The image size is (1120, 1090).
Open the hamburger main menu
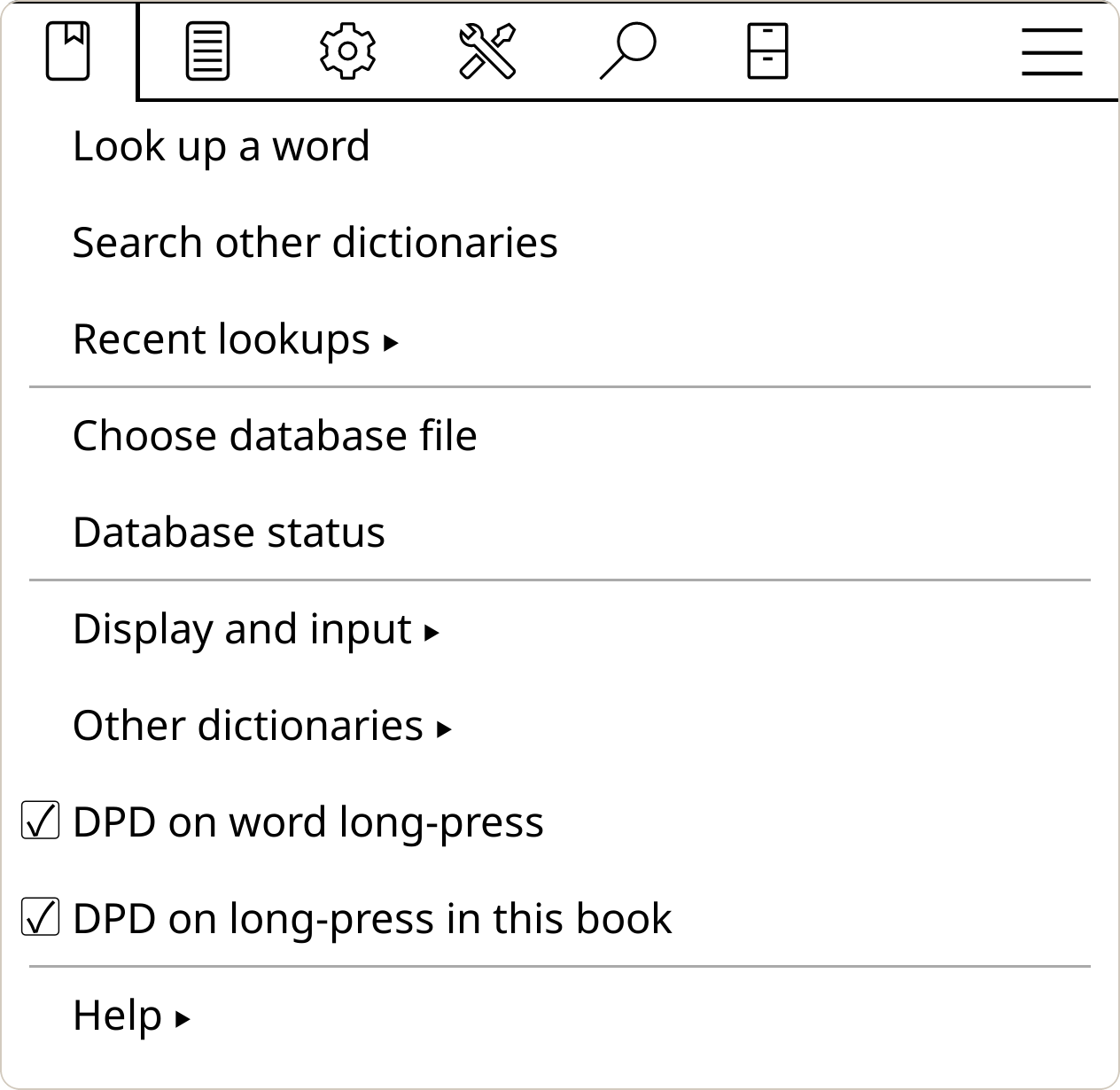pyautogui.click(x=1052, y=51)
